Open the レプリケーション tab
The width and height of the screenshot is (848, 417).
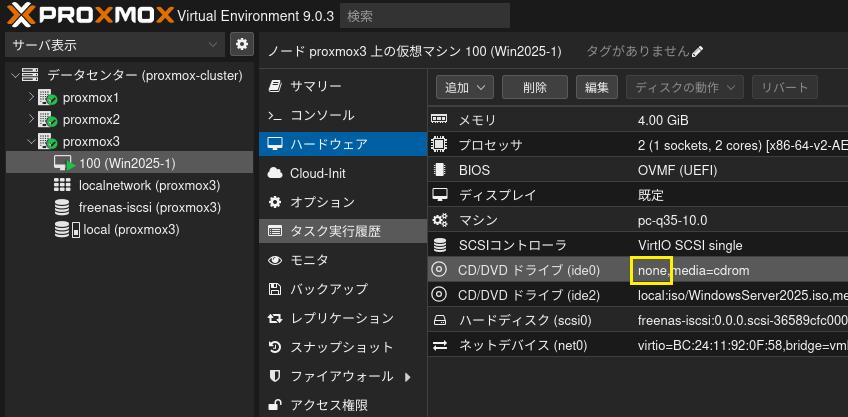[x=343, y=318]
